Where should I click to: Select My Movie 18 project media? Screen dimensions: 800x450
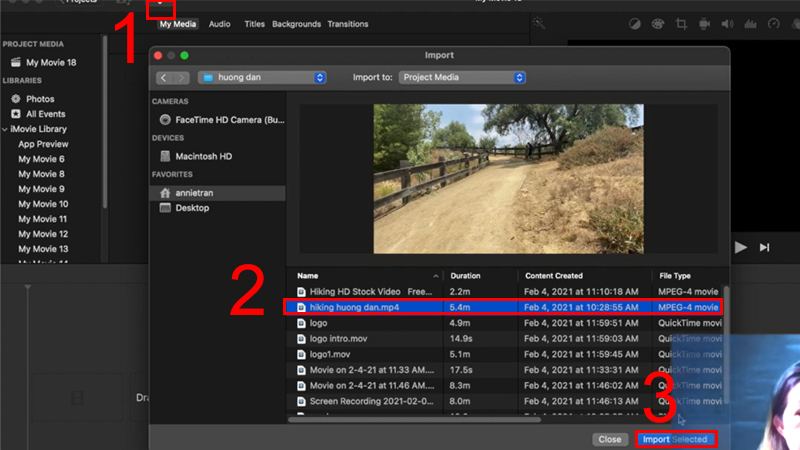(44, 62)
